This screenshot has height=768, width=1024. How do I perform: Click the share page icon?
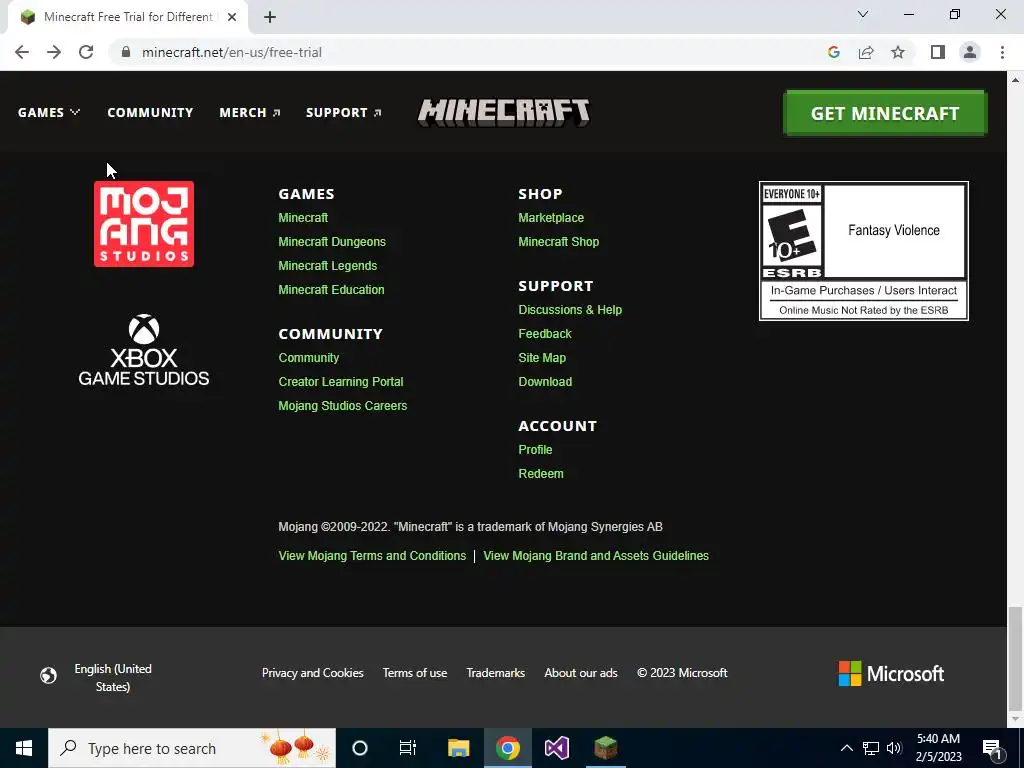click(x=866, y=52)
